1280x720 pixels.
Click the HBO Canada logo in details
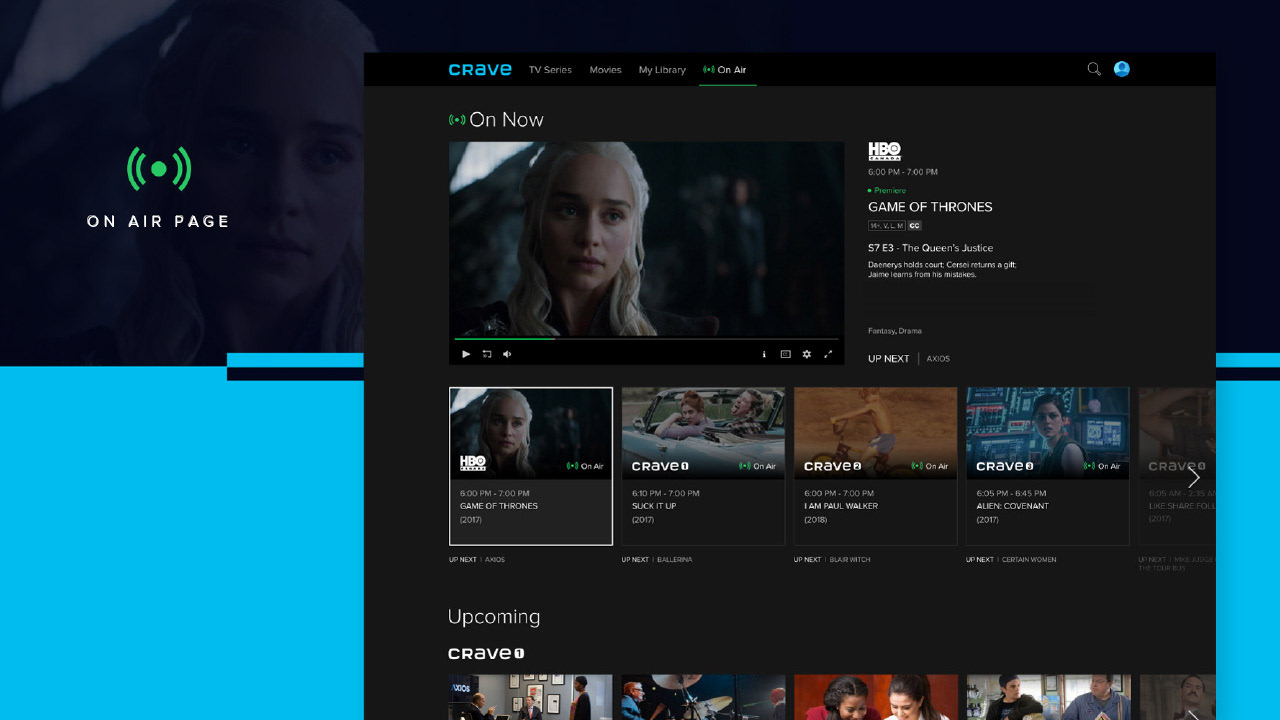[884, 151]
